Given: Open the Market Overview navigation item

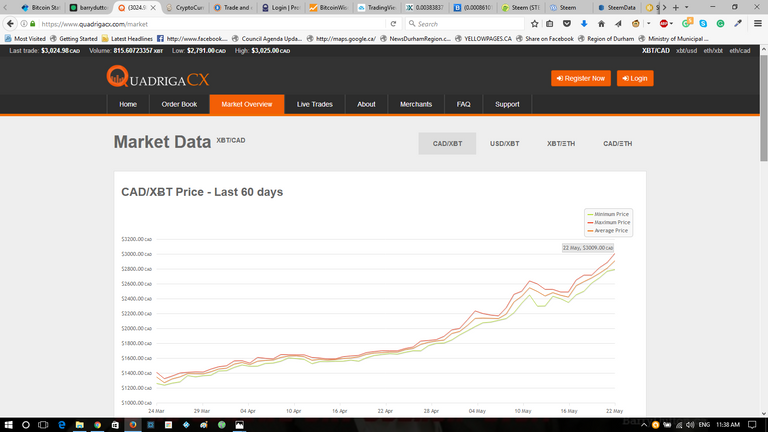Looking at the screenshot, I should click(247, 104).
